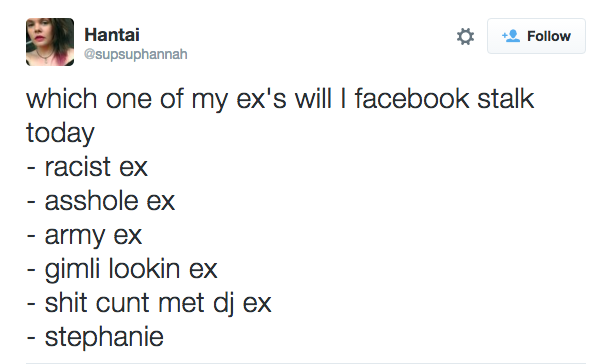
Task: Click the word 'Follow' label text
Action: pos(549,36)
